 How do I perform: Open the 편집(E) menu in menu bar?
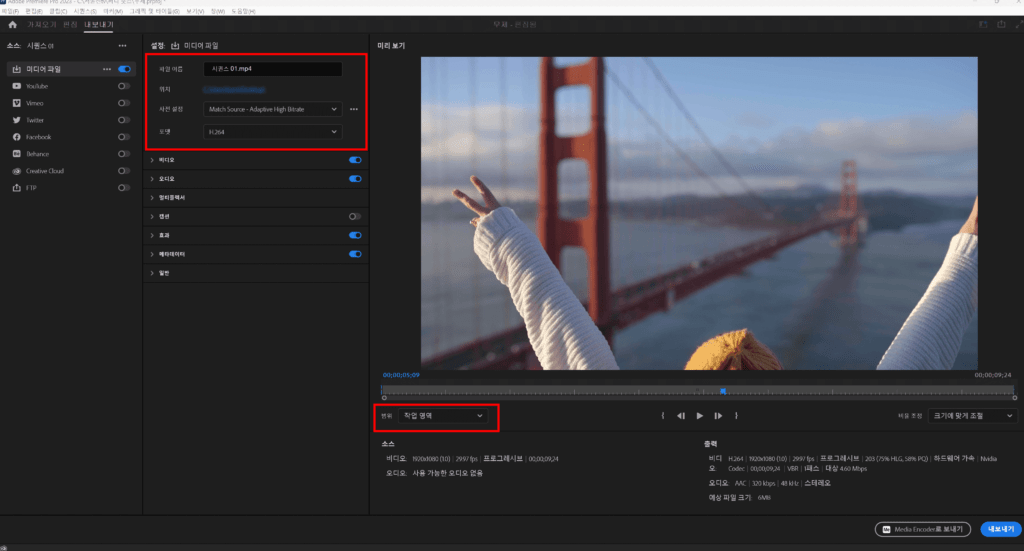[x=34, y=11]
